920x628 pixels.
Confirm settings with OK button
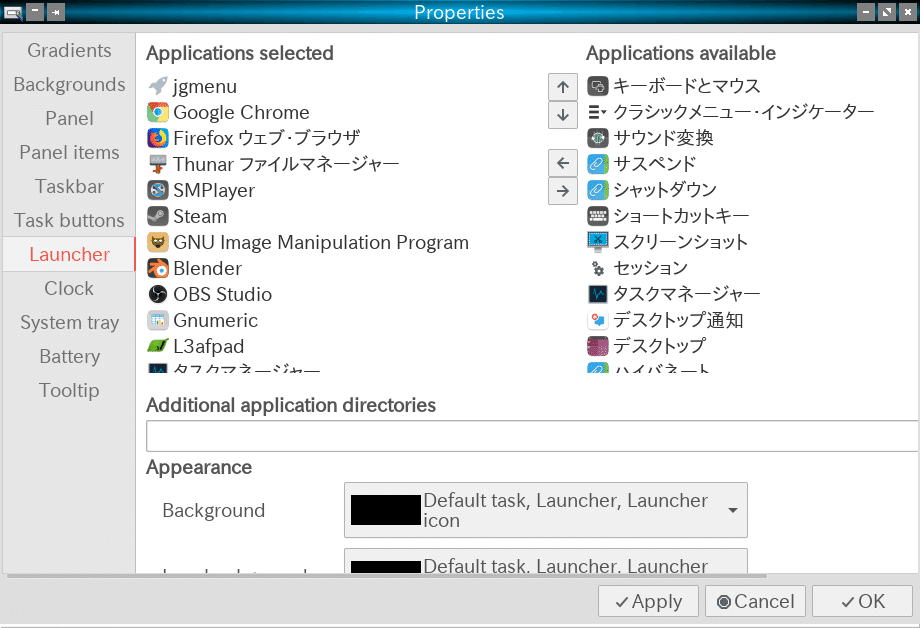[x=861, y=601]
